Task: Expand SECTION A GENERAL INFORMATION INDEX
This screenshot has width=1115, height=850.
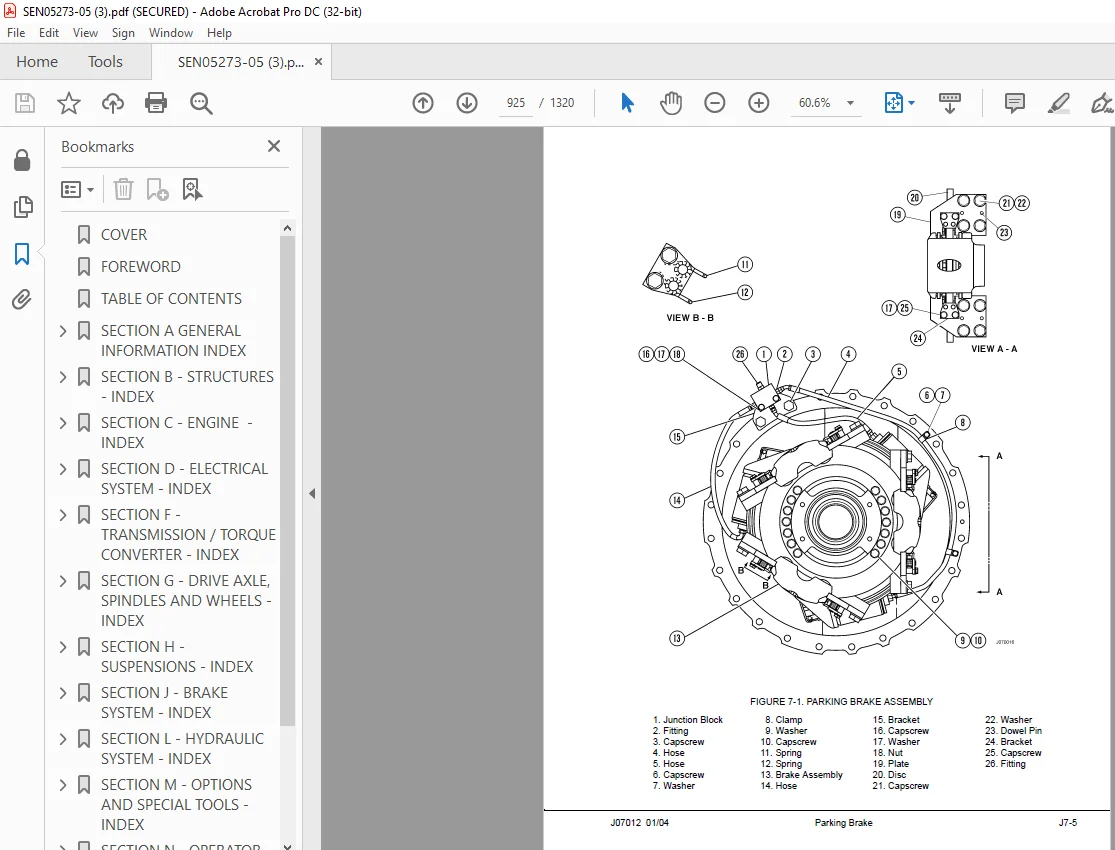Action: coord(63,331)
